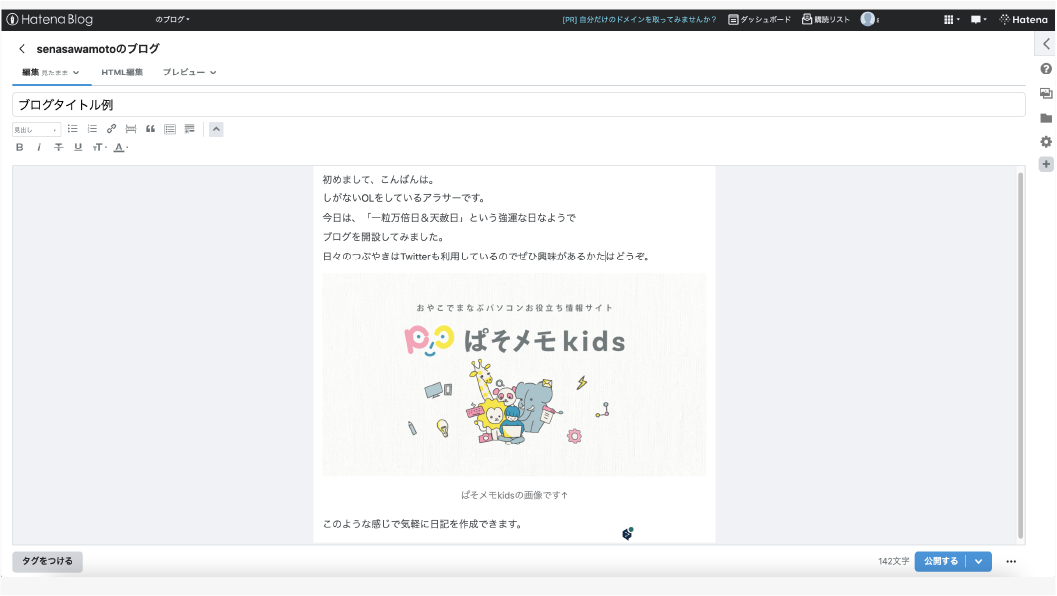This screenshot has height=596, width=1057.
Task: Open the services grid menu
Action: [x=951, y=20]
